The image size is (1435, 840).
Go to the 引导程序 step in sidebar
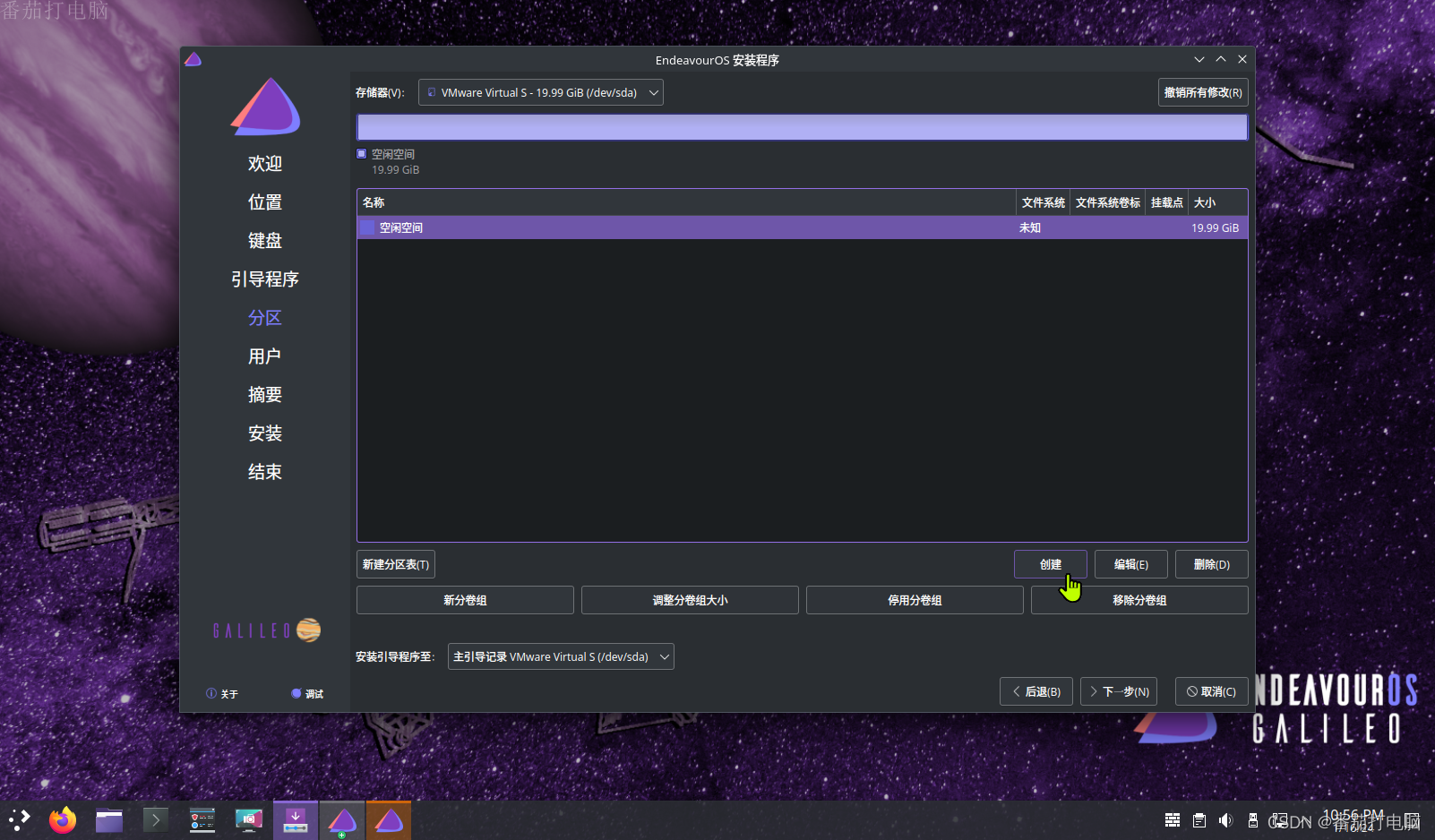coord(265,279)
